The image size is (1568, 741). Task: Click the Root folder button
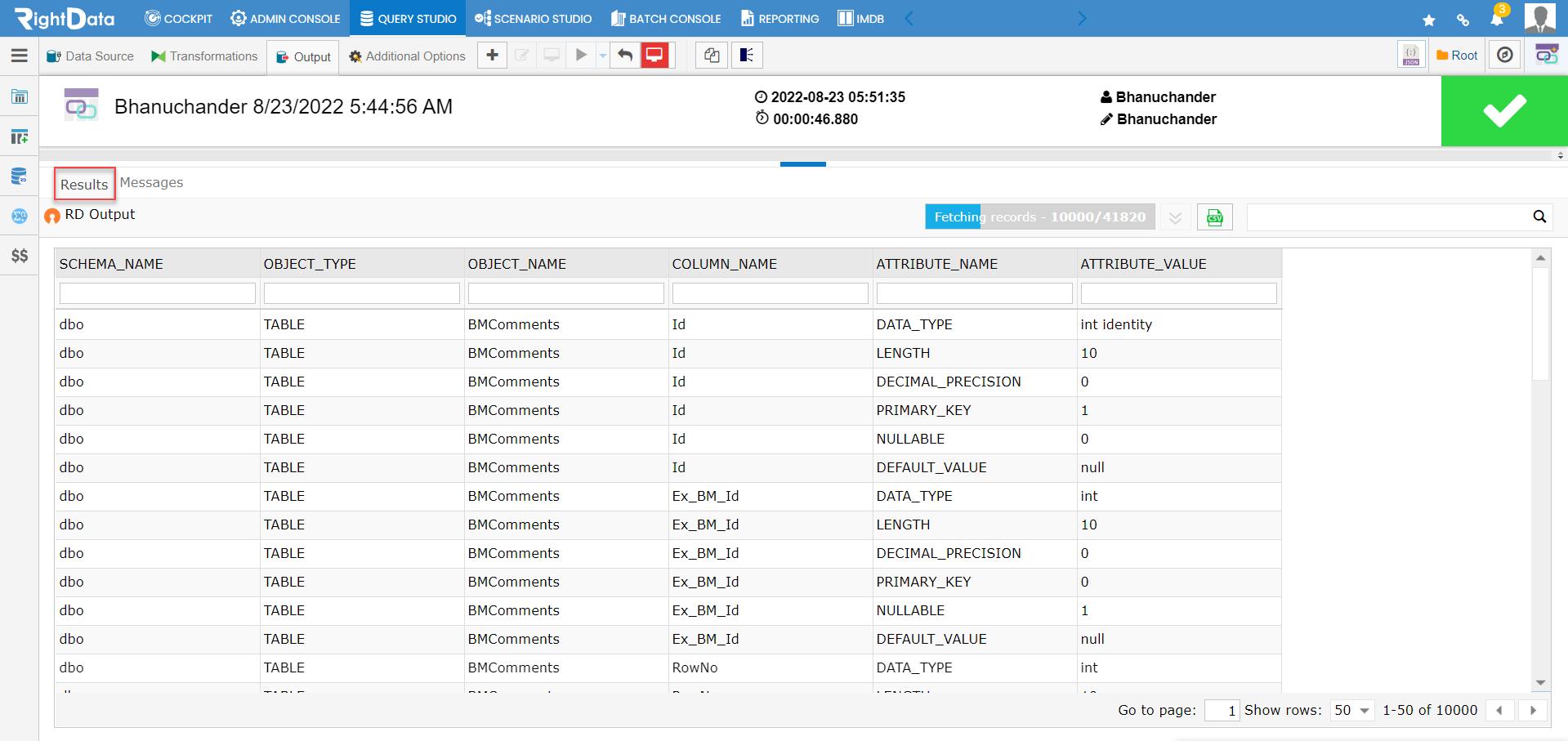click(x=1457, y=55)
